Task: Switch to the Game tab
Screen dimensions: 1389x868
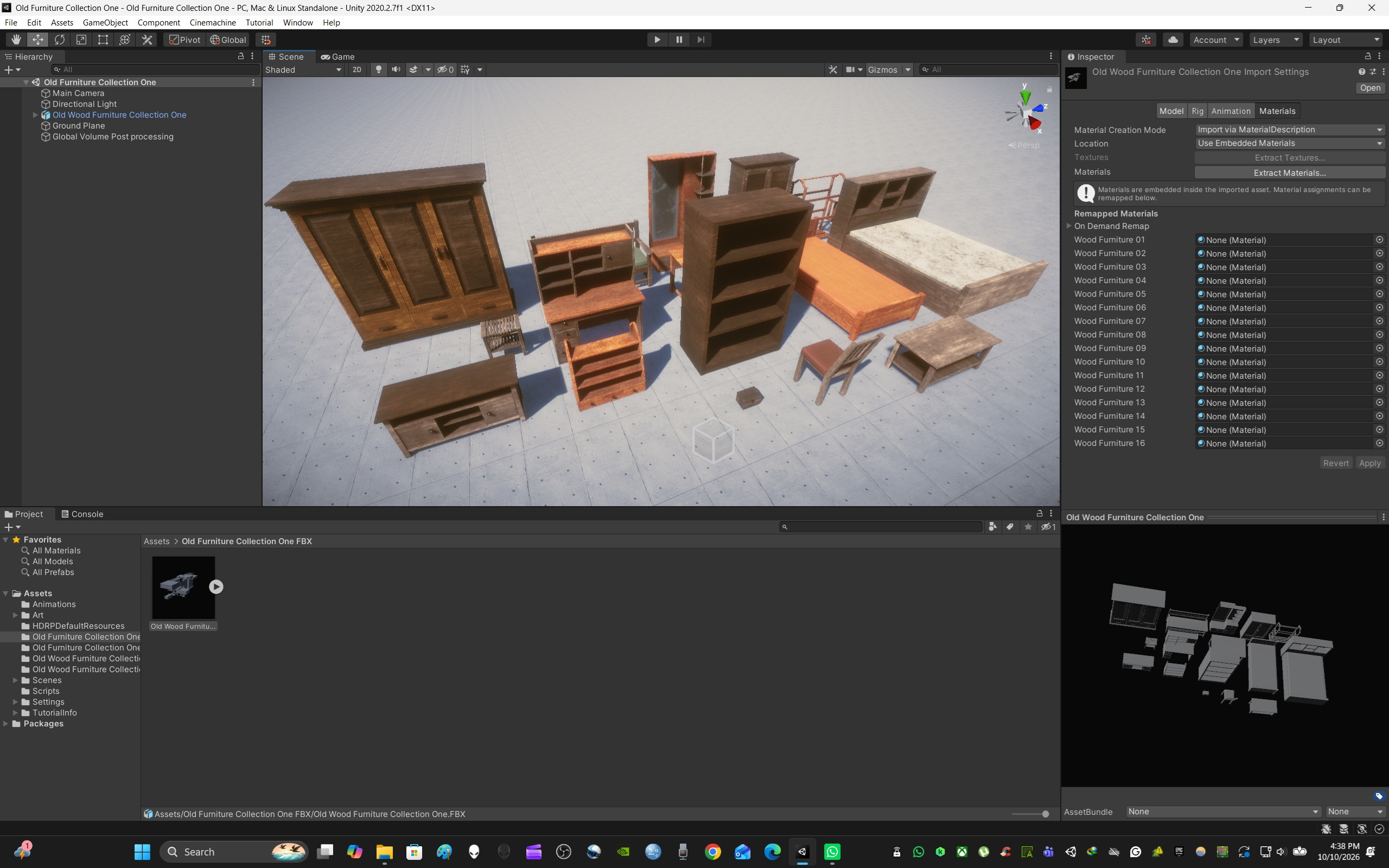Action: pyautogui.click(x=338, y=56)
